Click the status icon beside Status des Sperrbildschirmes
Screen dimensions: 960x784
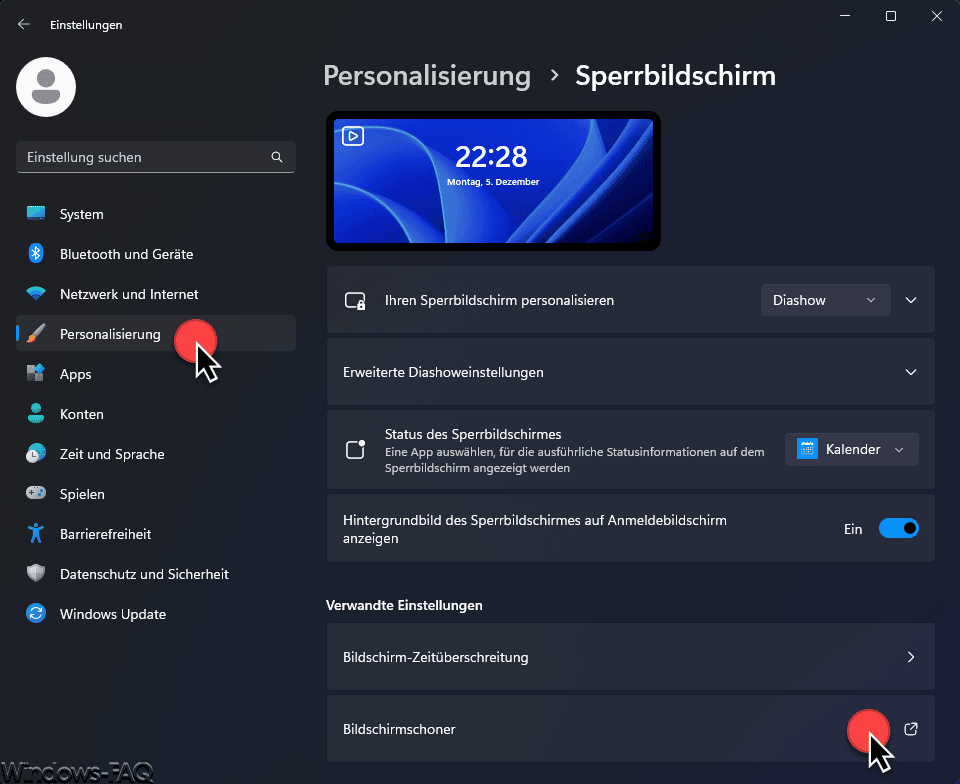(x=355, y=449)
